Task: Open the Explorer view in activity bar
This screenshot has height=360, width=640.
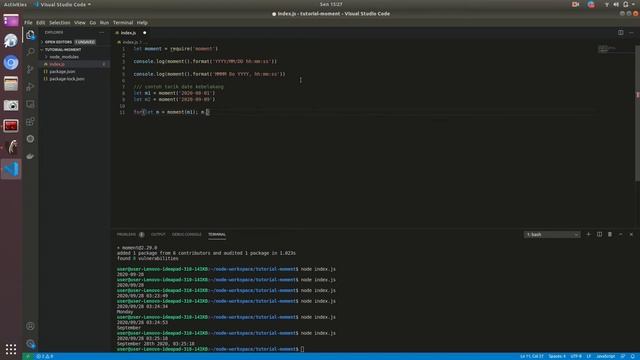Action: pos(30,35)
